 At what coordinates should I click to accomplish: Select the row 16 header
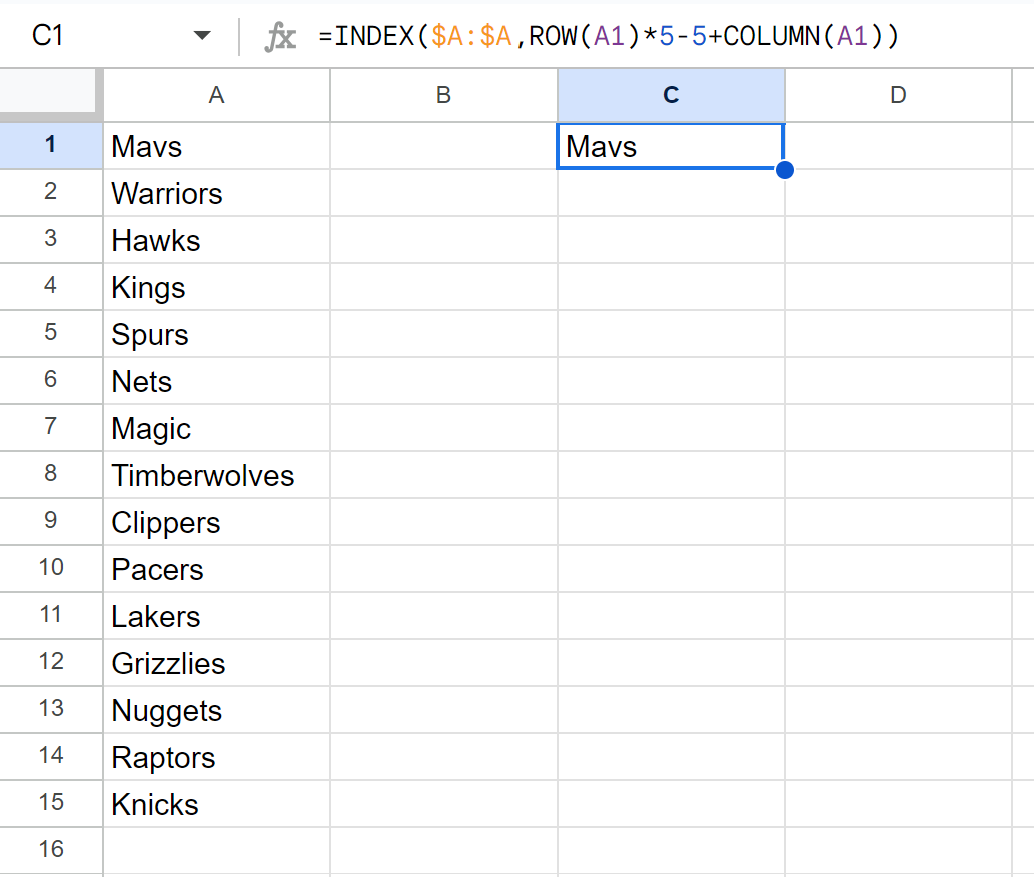point(51,850)
